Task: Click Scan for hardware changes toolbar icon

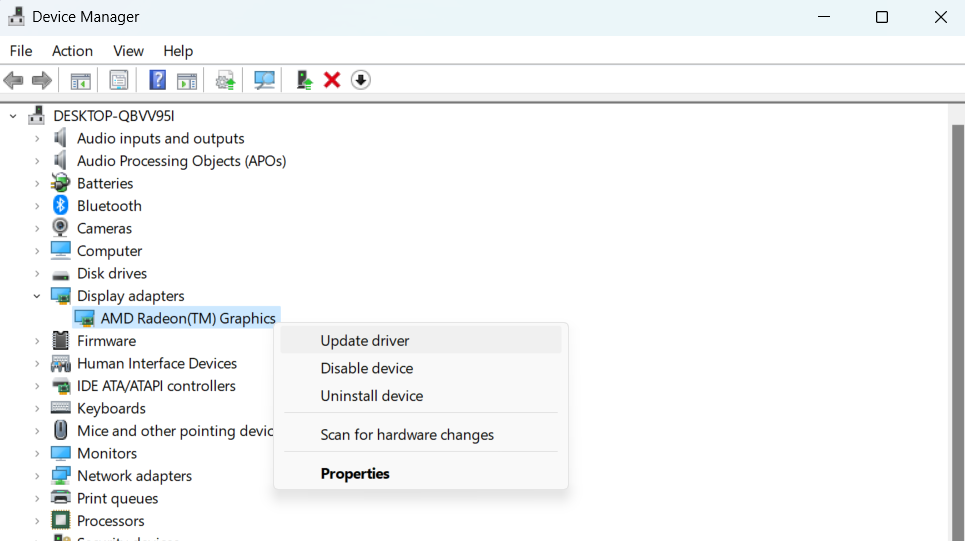Action: (265, 80)
